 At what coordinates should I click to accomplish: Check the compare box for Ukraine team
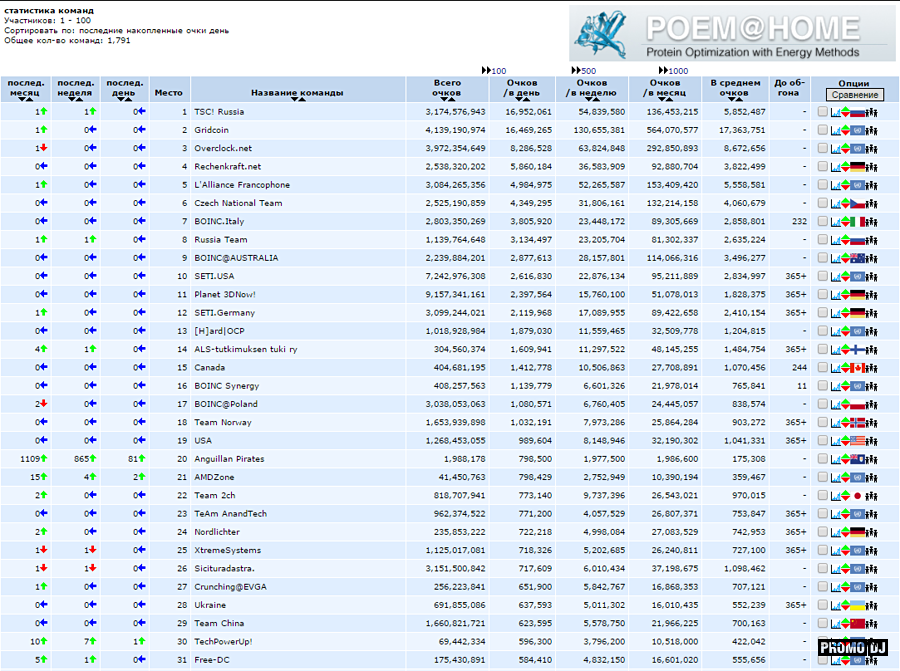[x=822, y=605]
